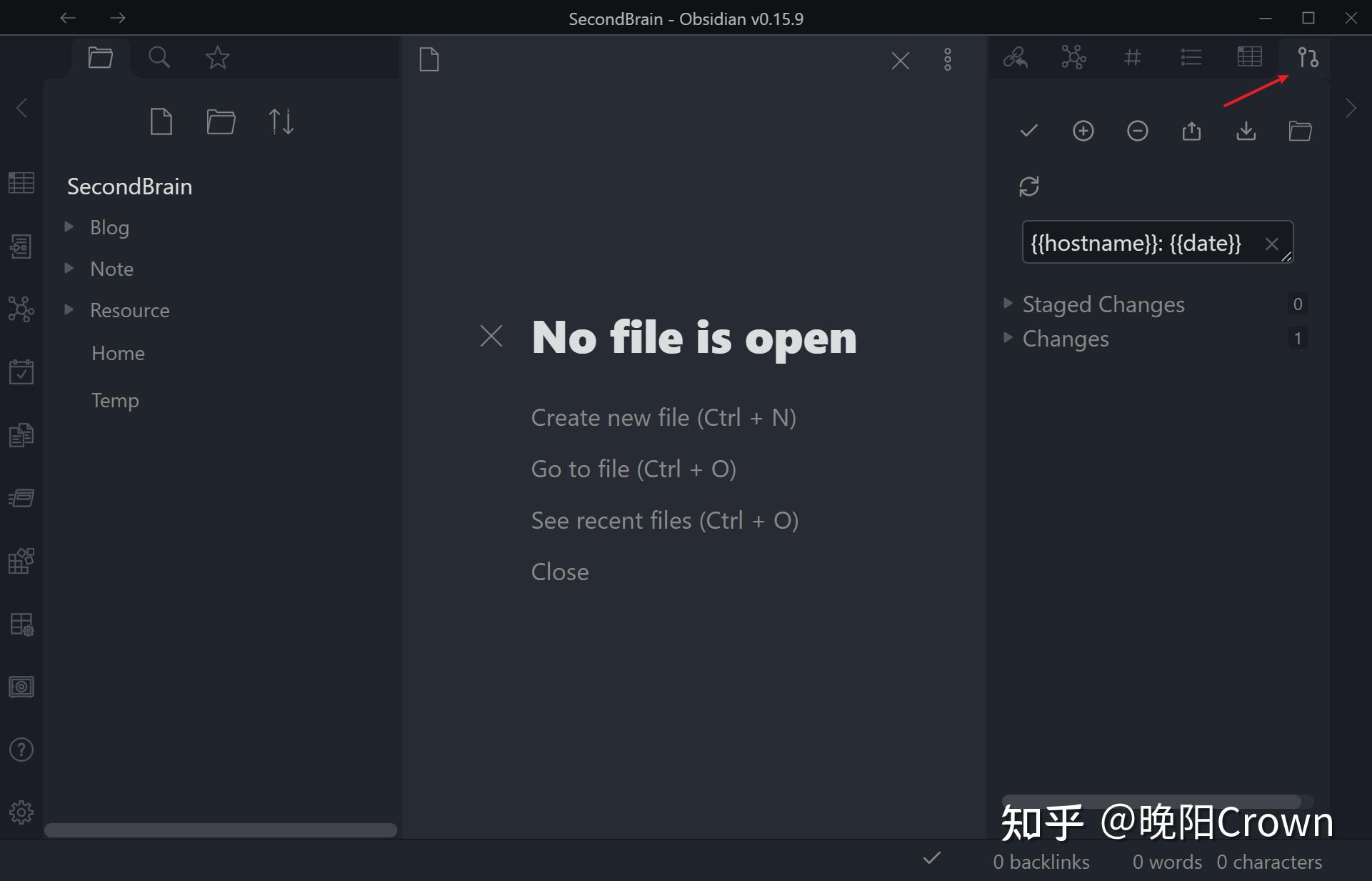Switch to the search tab
Viewport: 1372px width, 881px height.
(159, 57)
